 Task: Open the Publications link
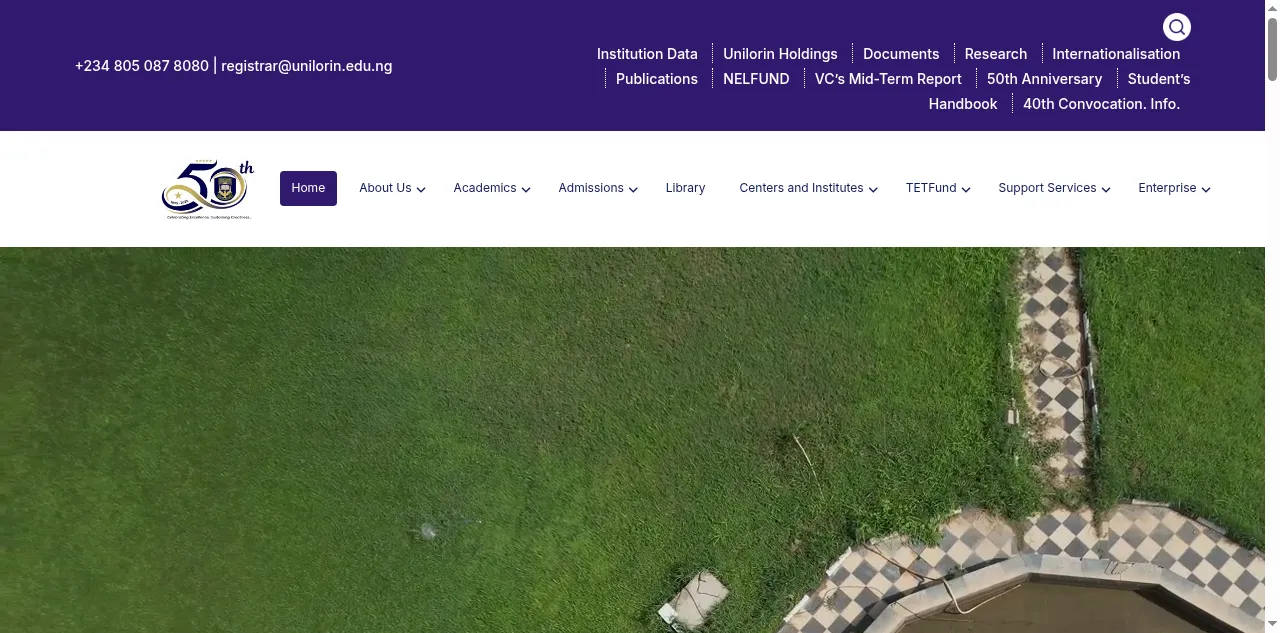[657, 79]
